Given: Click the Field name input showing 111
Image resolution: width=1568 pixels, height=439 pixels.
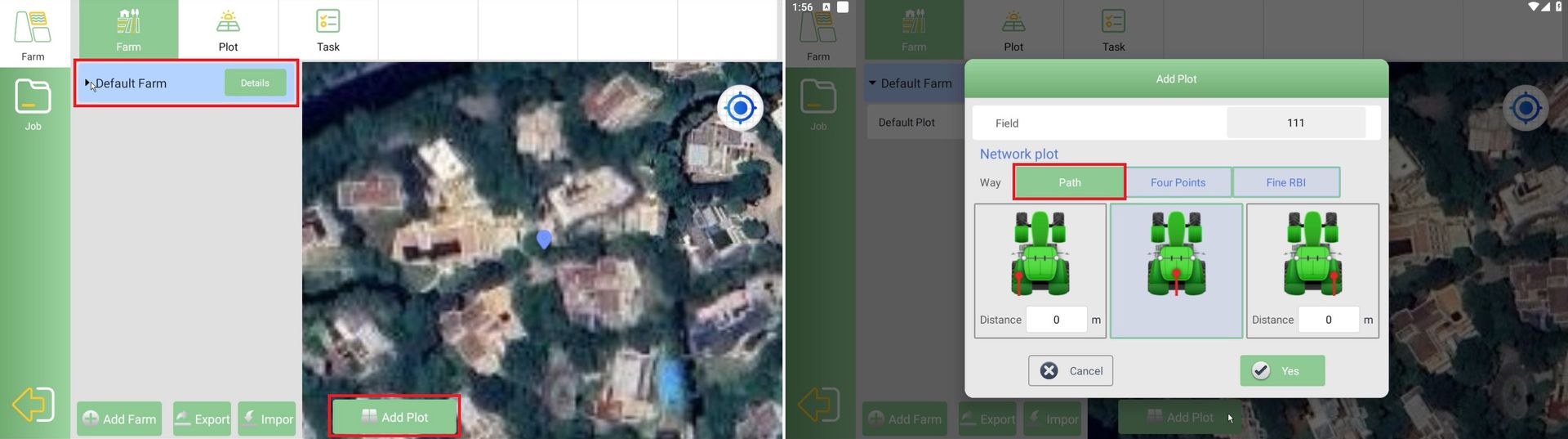Looking at the screenshot, I should click(x=1295, y=123).
